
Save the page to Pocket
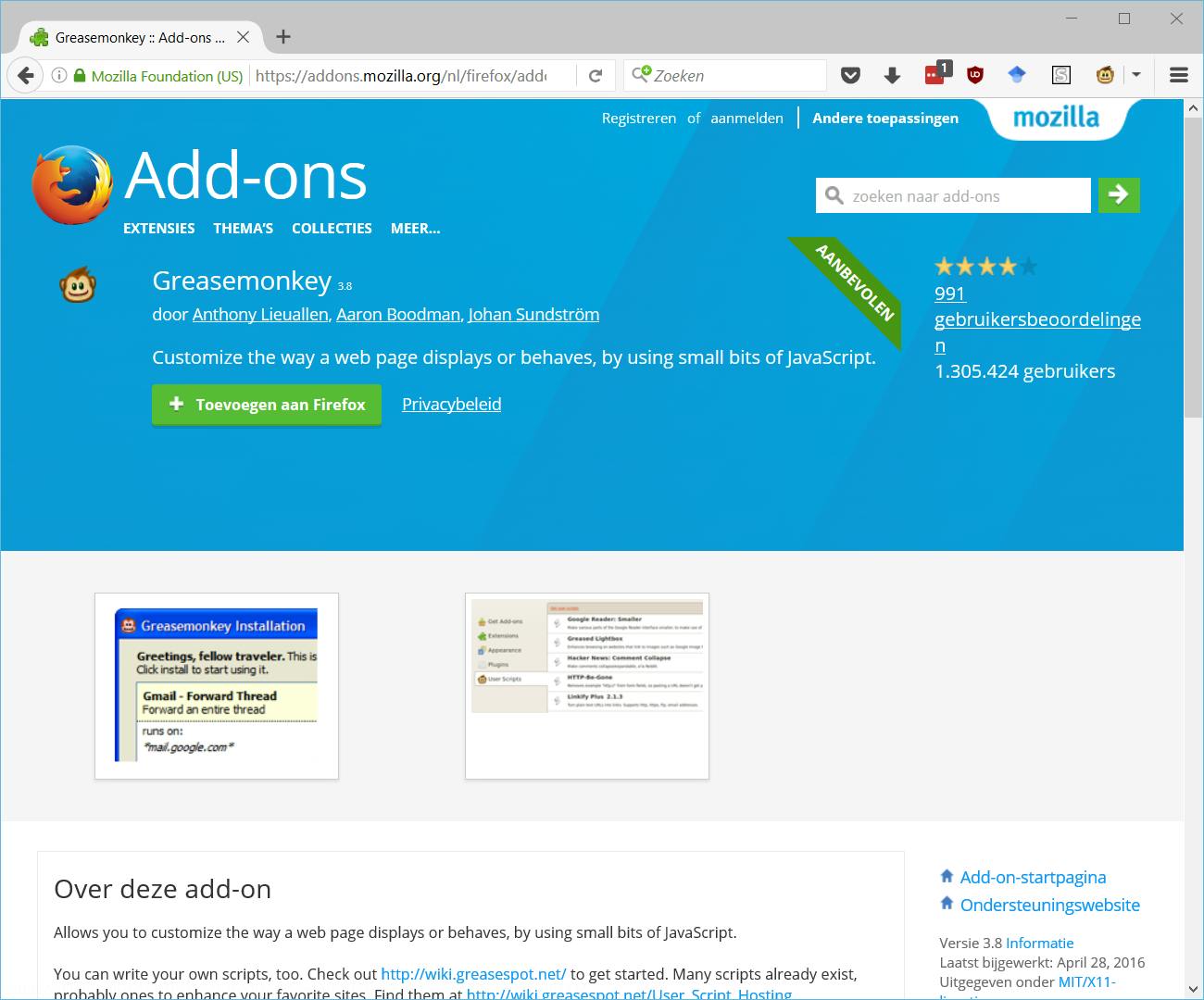click(850, 76)
